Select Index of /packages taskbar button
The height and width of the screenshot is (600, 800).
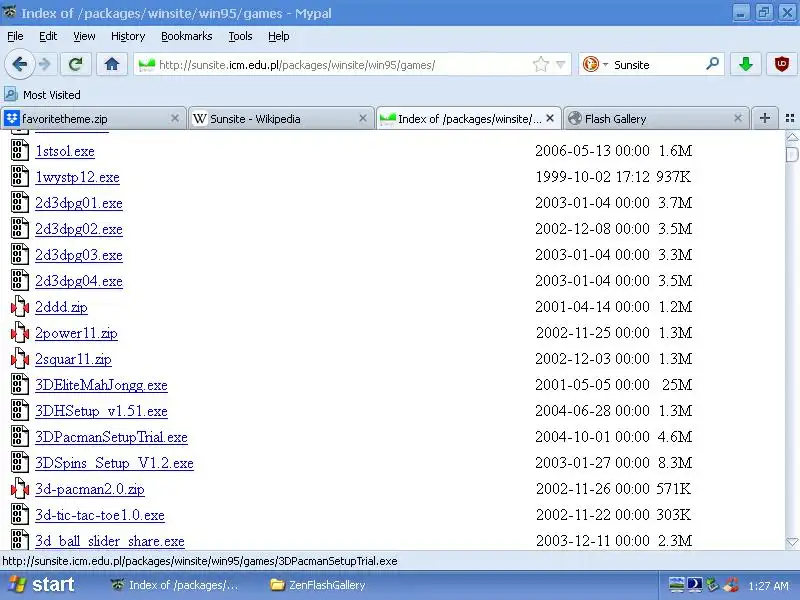click(x=175, y=585)
